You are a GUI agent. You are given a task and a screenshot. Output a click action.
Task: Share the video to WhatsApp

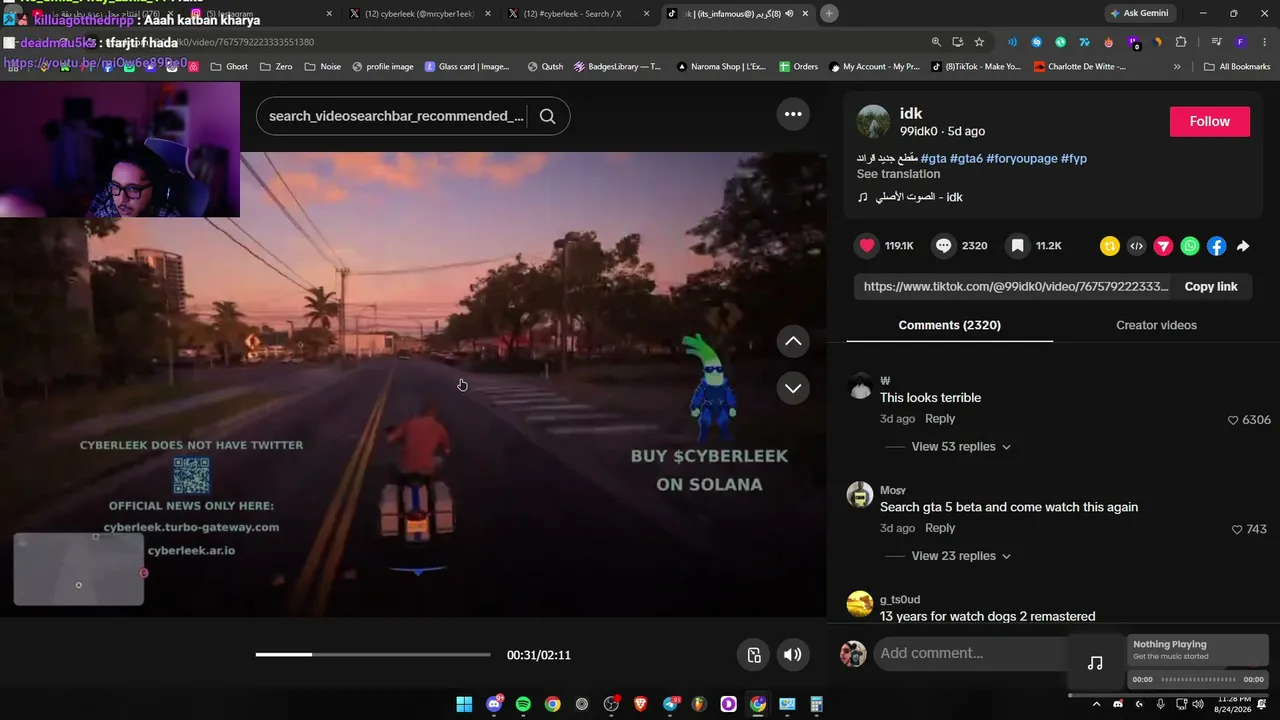[x=1190, y=246]
